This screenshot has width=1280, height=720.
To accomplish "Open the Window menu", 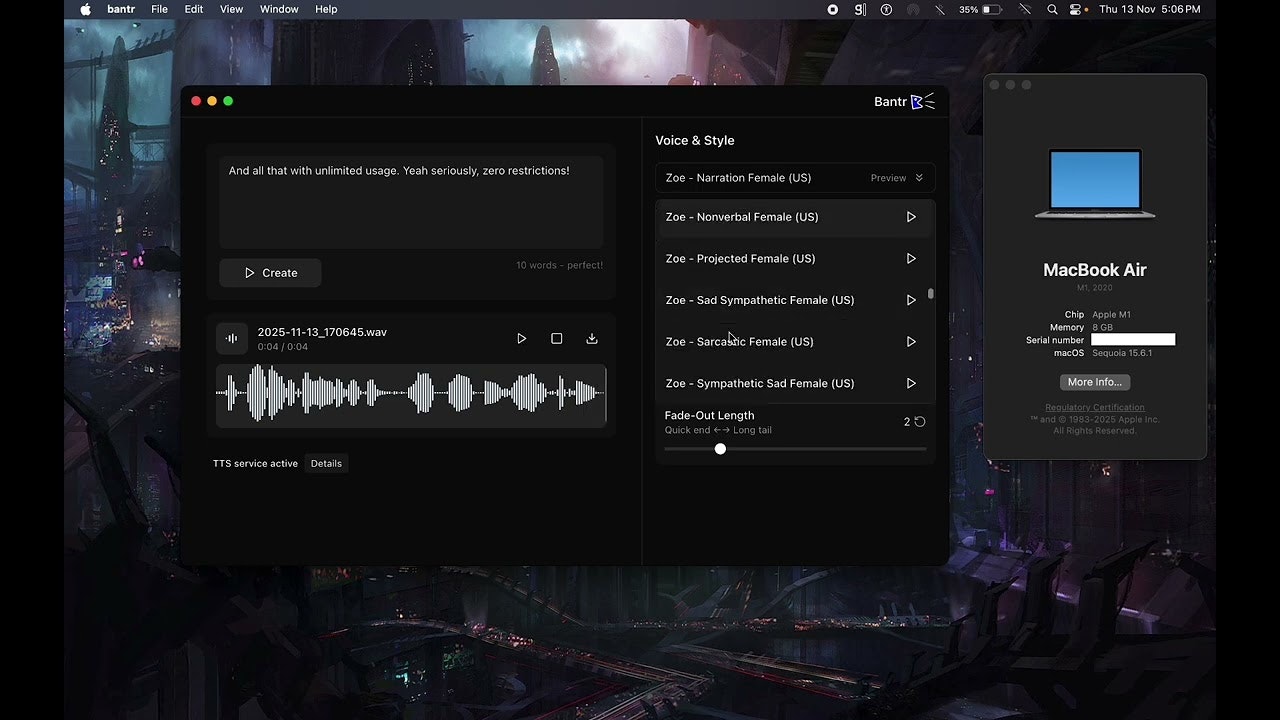I will click(279, 9).
